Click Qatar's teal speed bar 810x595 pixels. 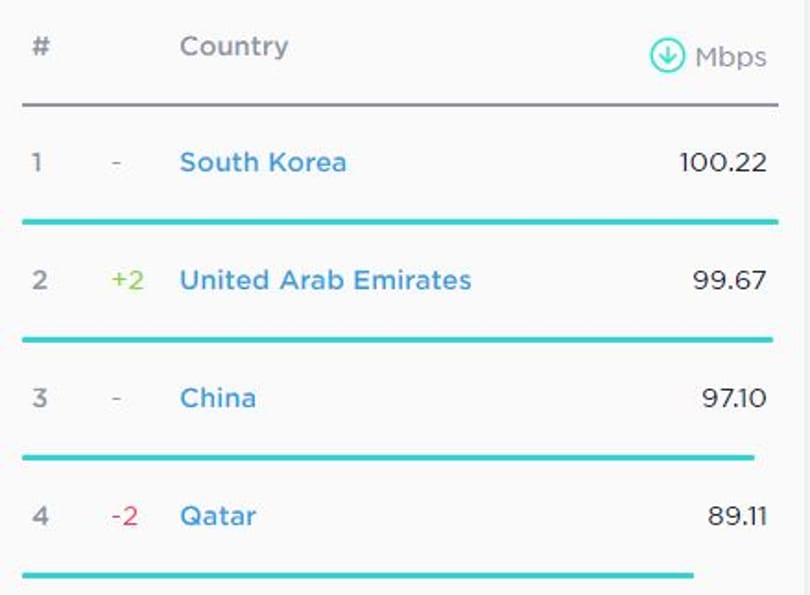tap(358, 575)
